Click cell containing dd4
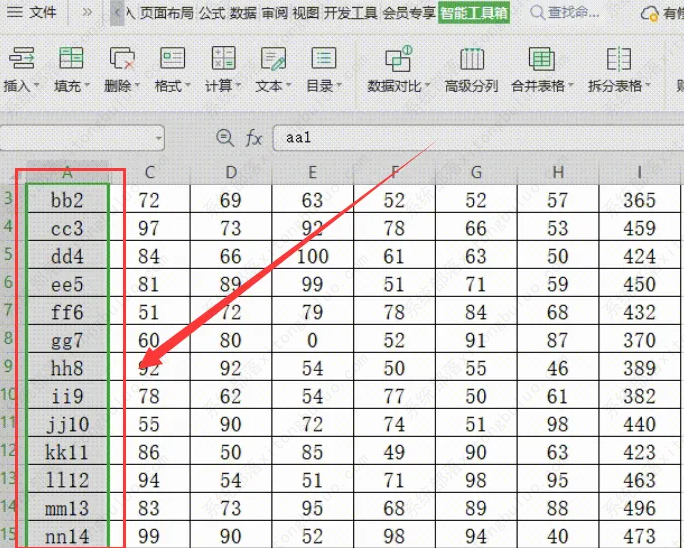Image resolution: width=684 pixels, height=548 pixels. coord(67,256)
